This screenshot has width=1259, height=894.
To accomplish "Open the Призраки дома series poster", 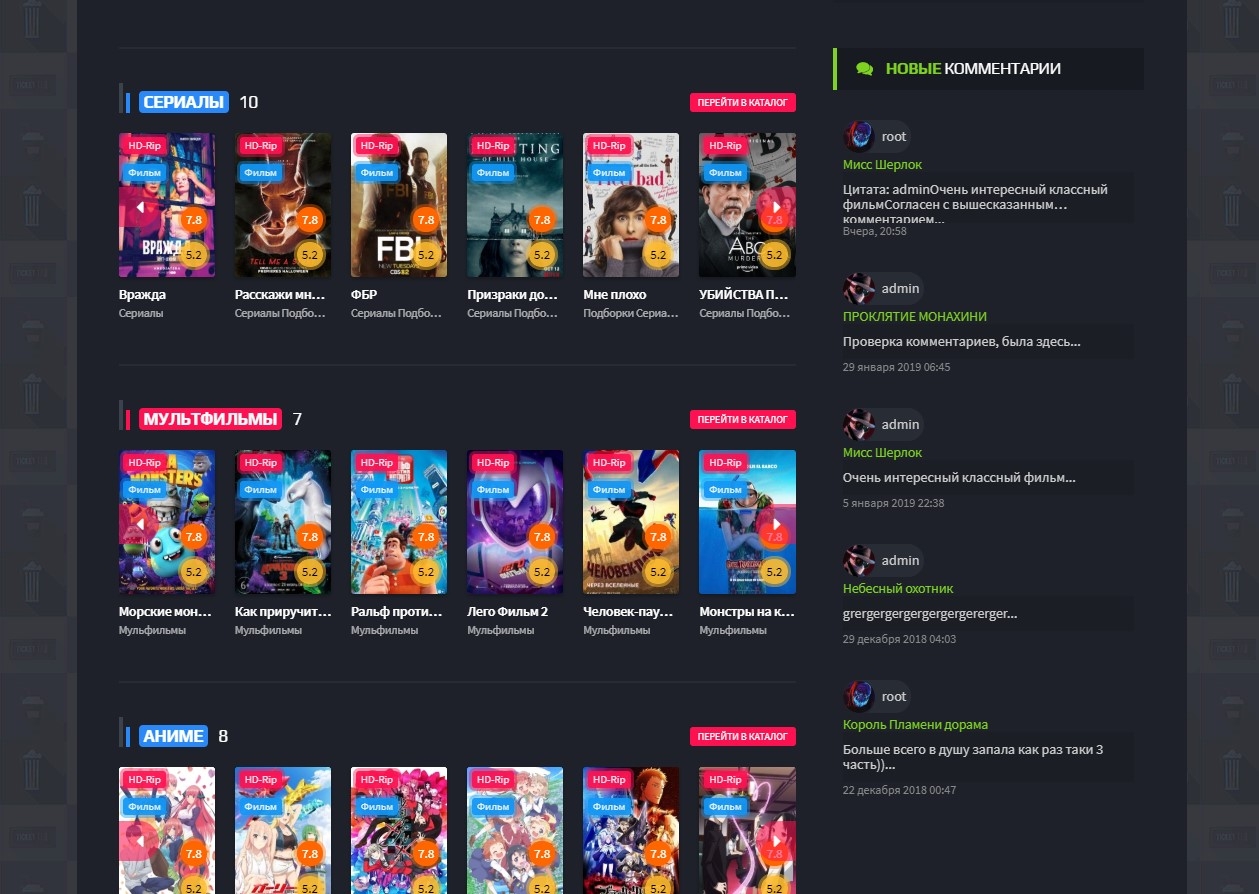I will 515,205.
